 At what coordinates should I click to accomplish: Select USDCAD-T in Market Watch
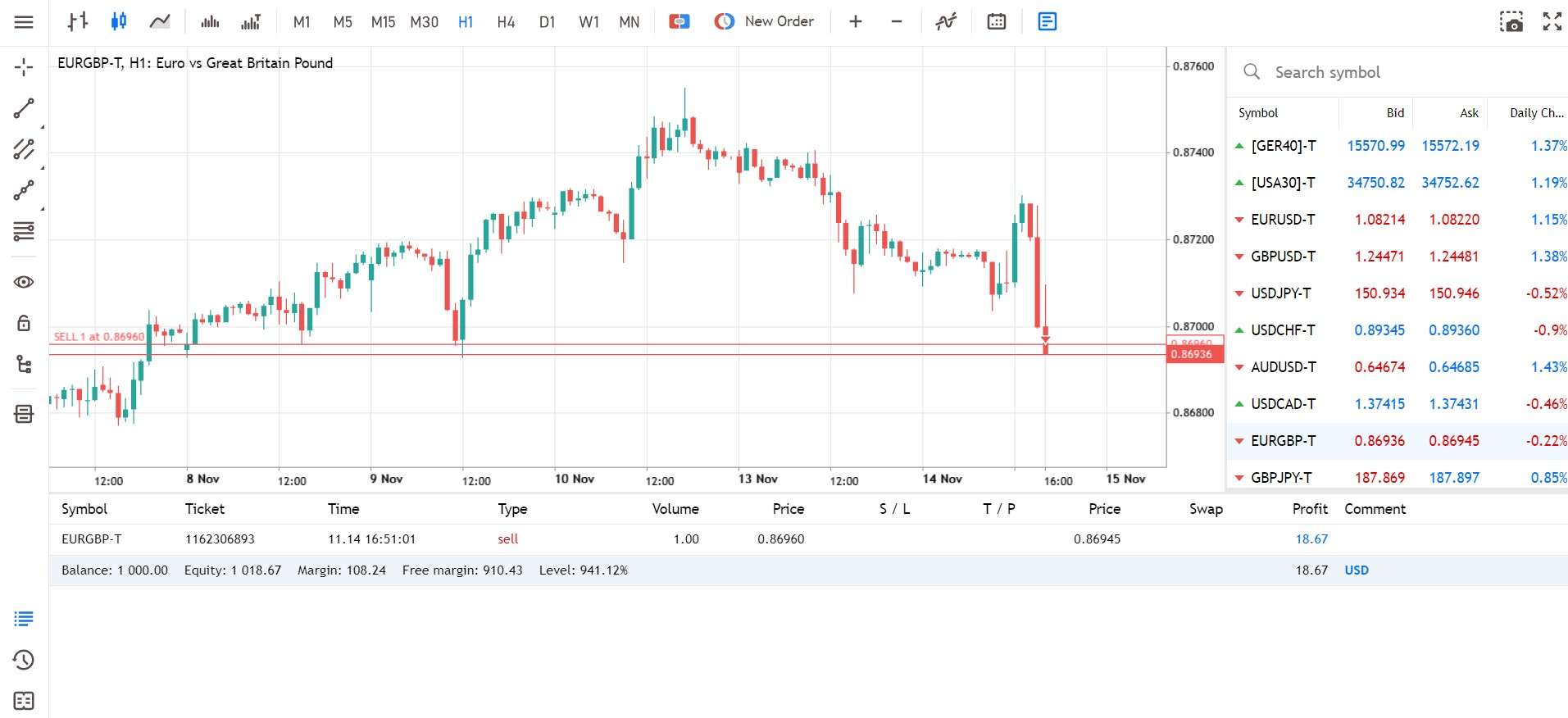[x=1283, y=404]
